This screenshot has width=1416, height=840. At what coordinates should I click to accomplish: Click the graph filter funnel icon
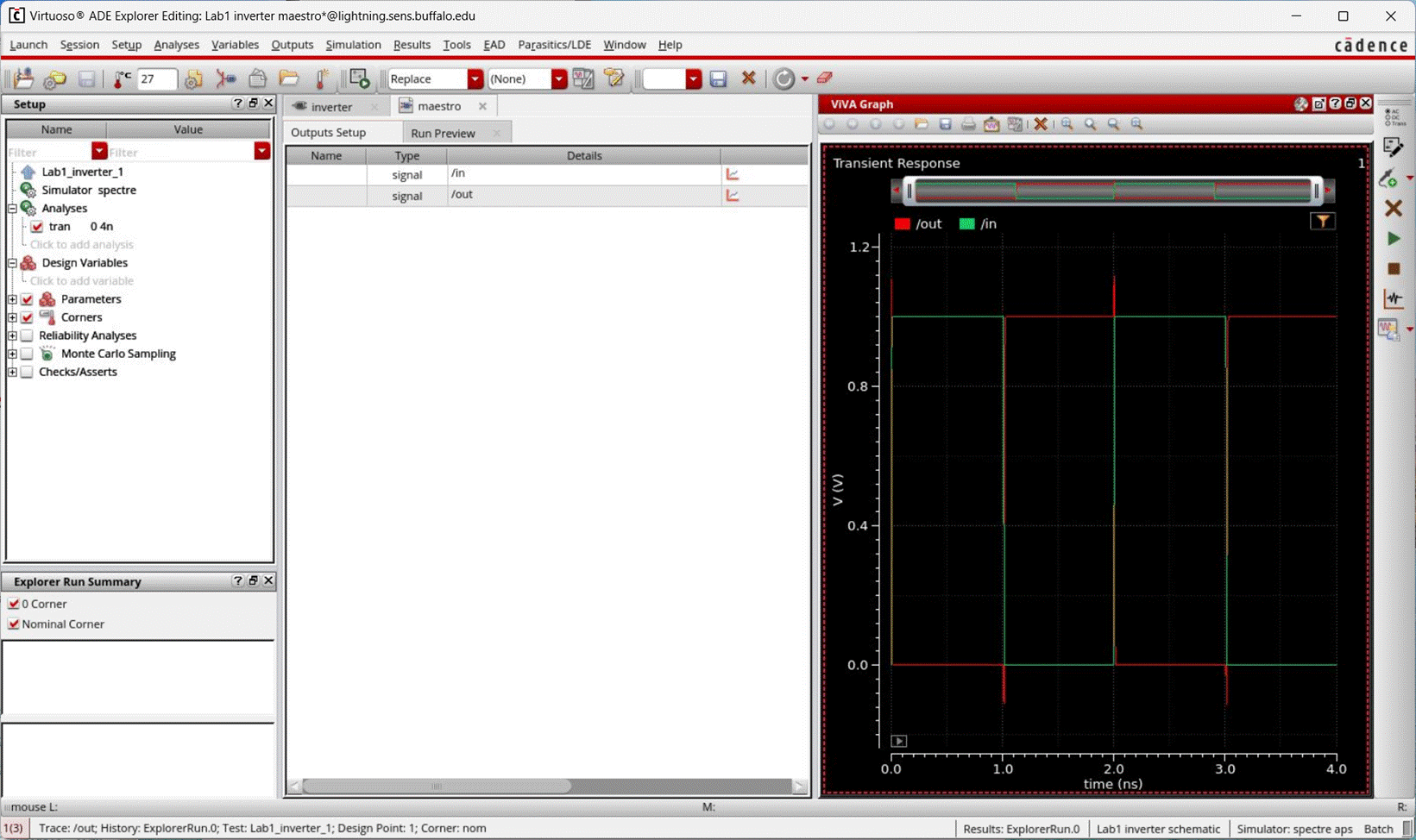tap(1323, 221)
